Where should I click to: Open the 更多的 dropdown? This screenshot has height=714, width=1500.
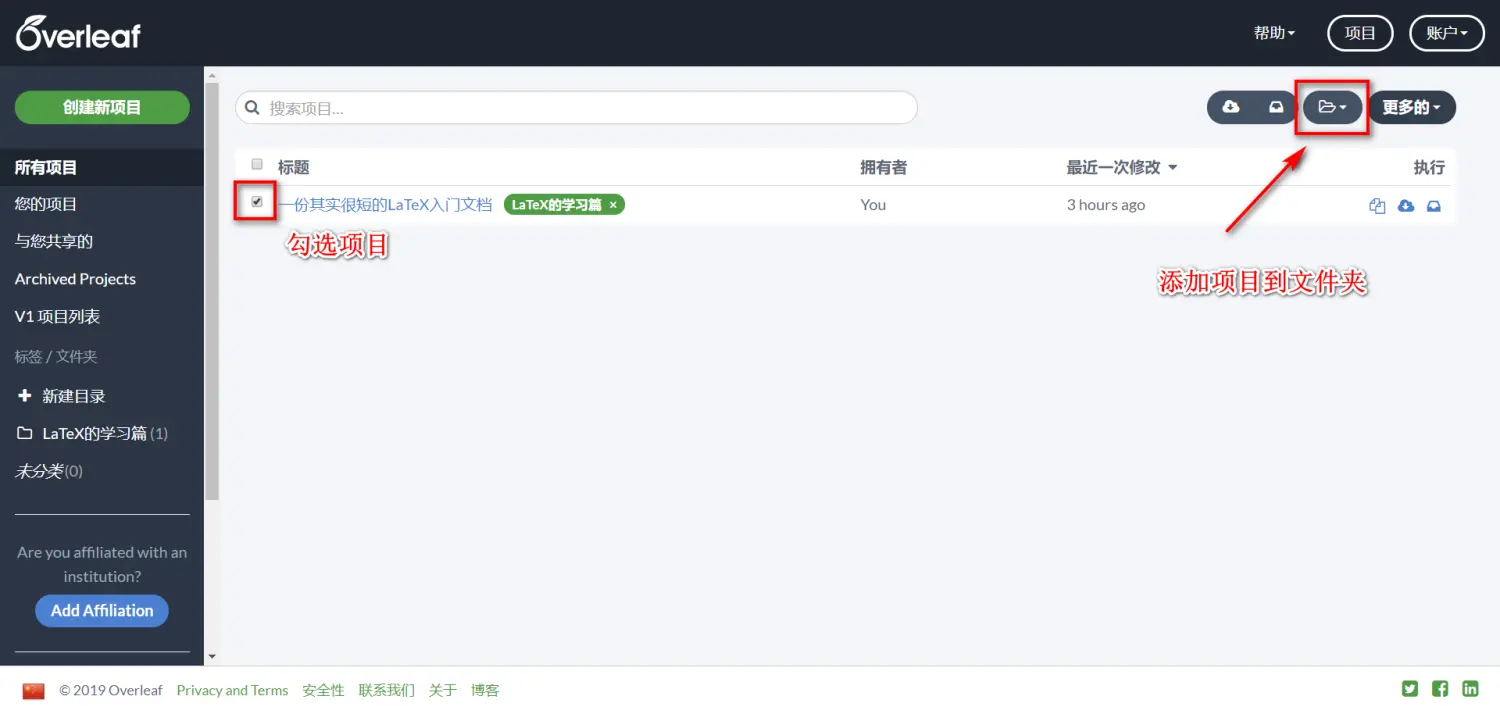(x=1411, y=107)
